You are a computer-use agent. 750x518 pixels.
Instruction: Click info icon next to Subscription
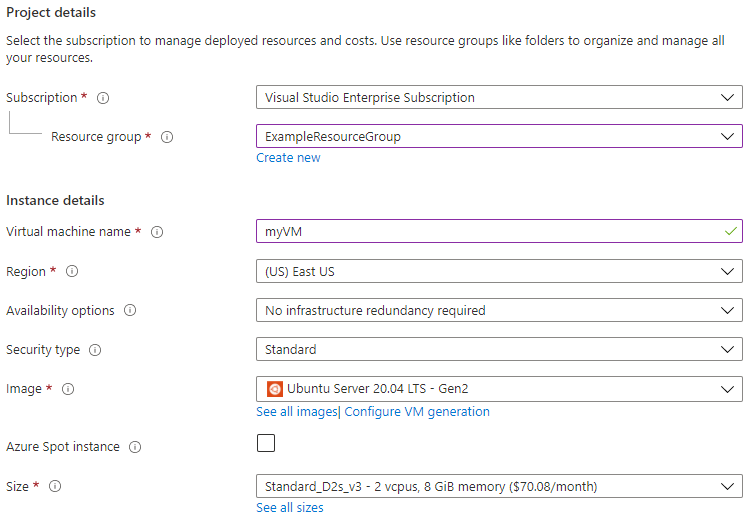tap(103, 98)
